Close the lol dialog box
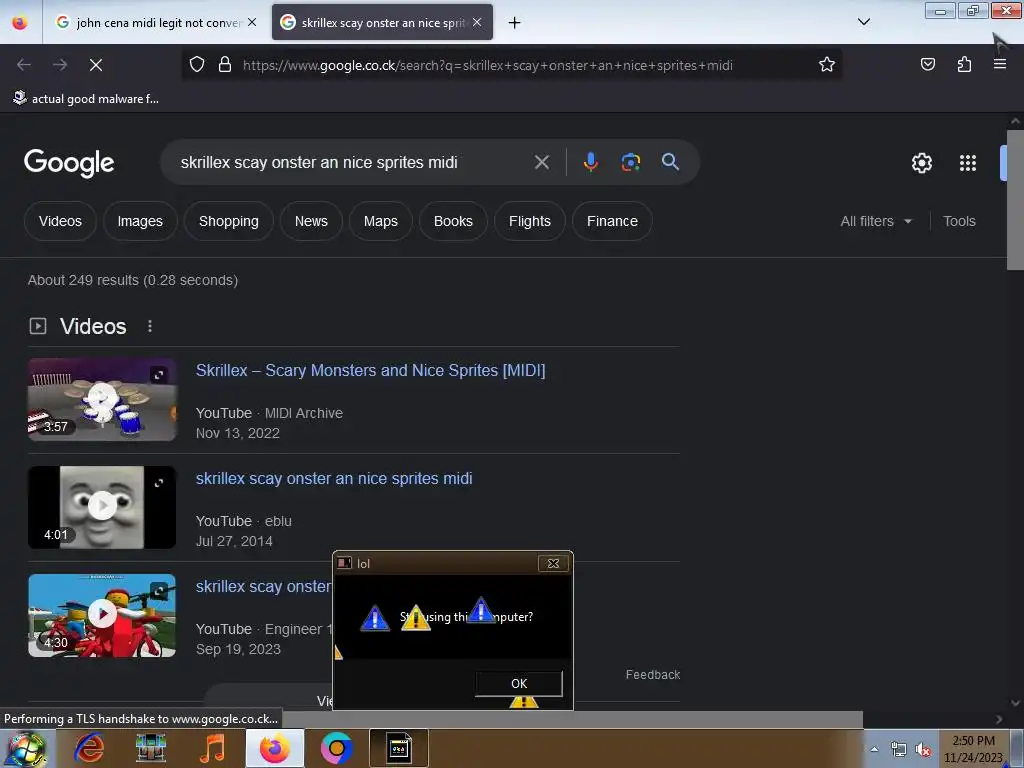The image size is (1024, 768). pos(553,563)
